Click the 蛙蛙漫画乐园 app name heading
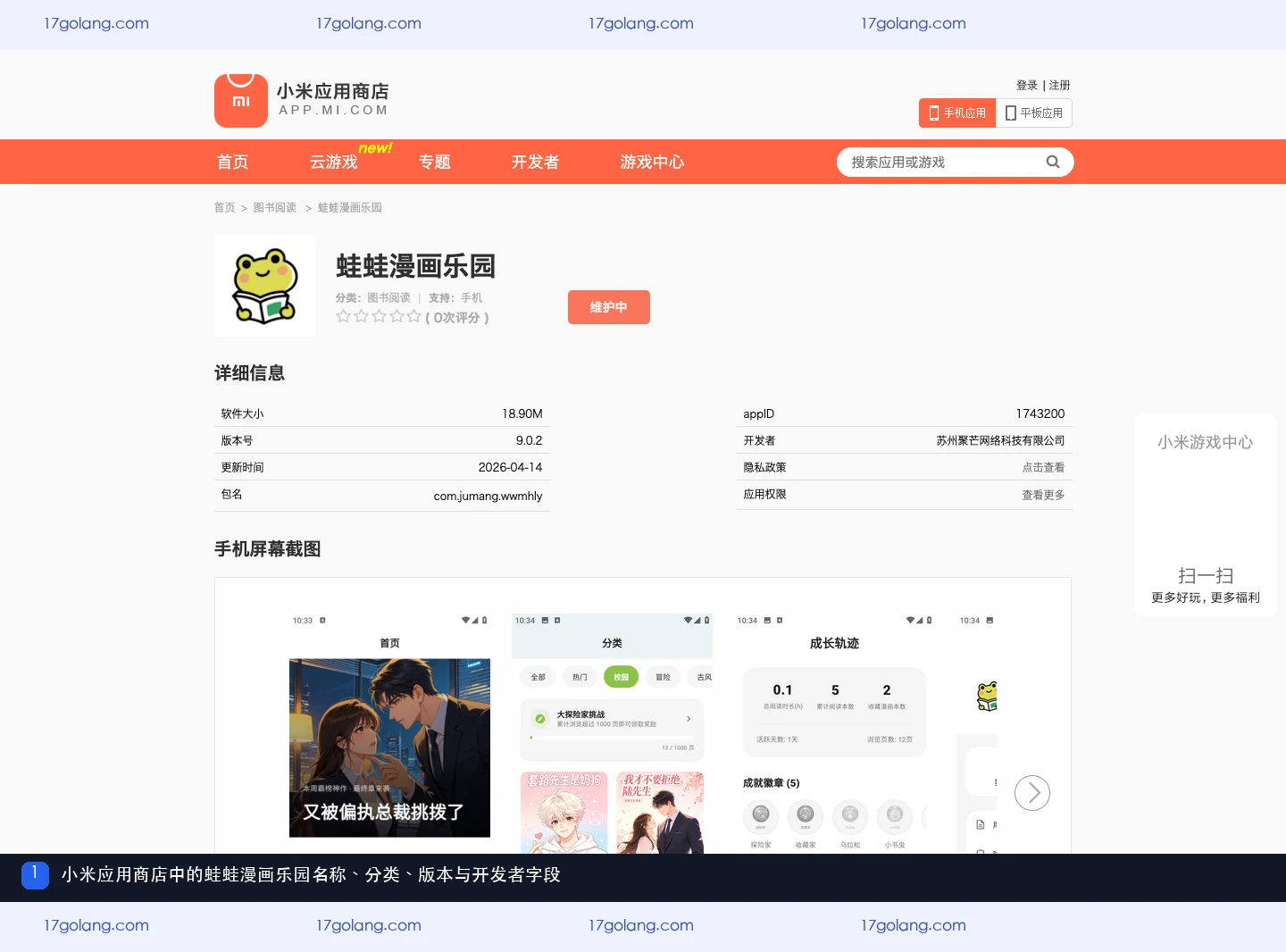Image resolution: width=1286 pixels, height=952 pixels. (x=415, y=266)
